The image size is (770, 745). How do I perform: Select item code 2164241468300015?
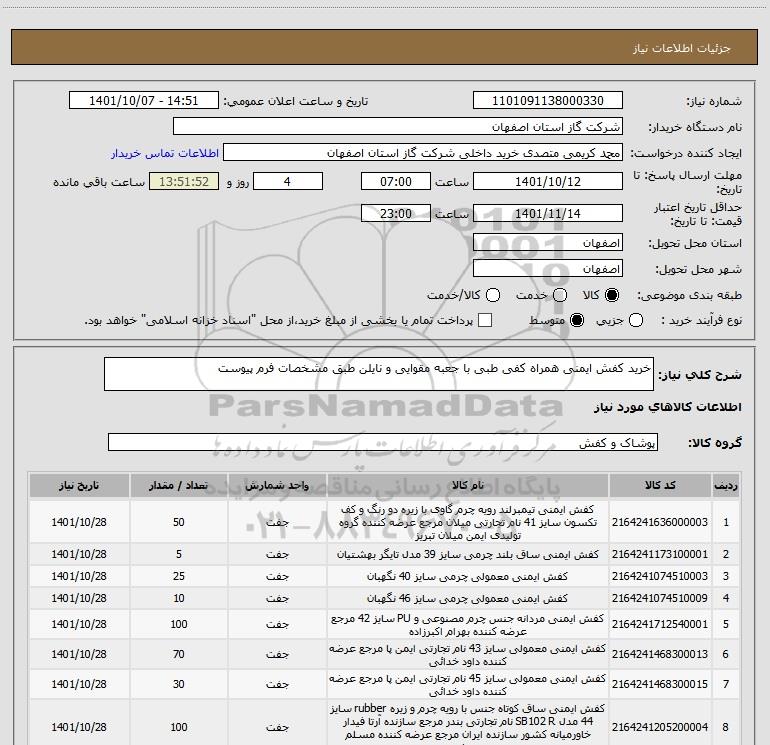tap(660, 684)
